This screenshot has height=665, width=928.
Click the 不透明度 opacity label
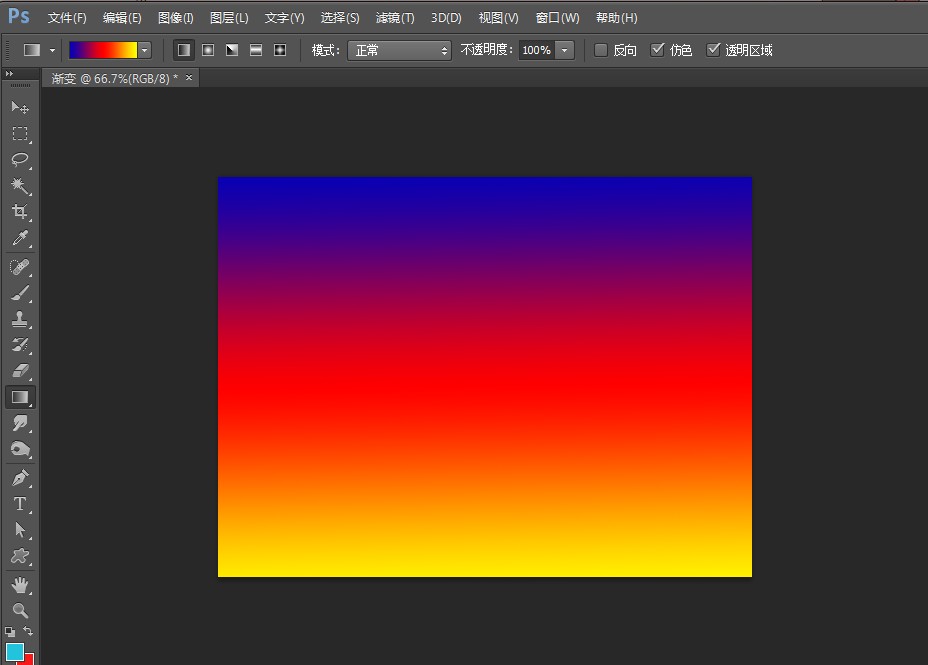click(486, 50)
